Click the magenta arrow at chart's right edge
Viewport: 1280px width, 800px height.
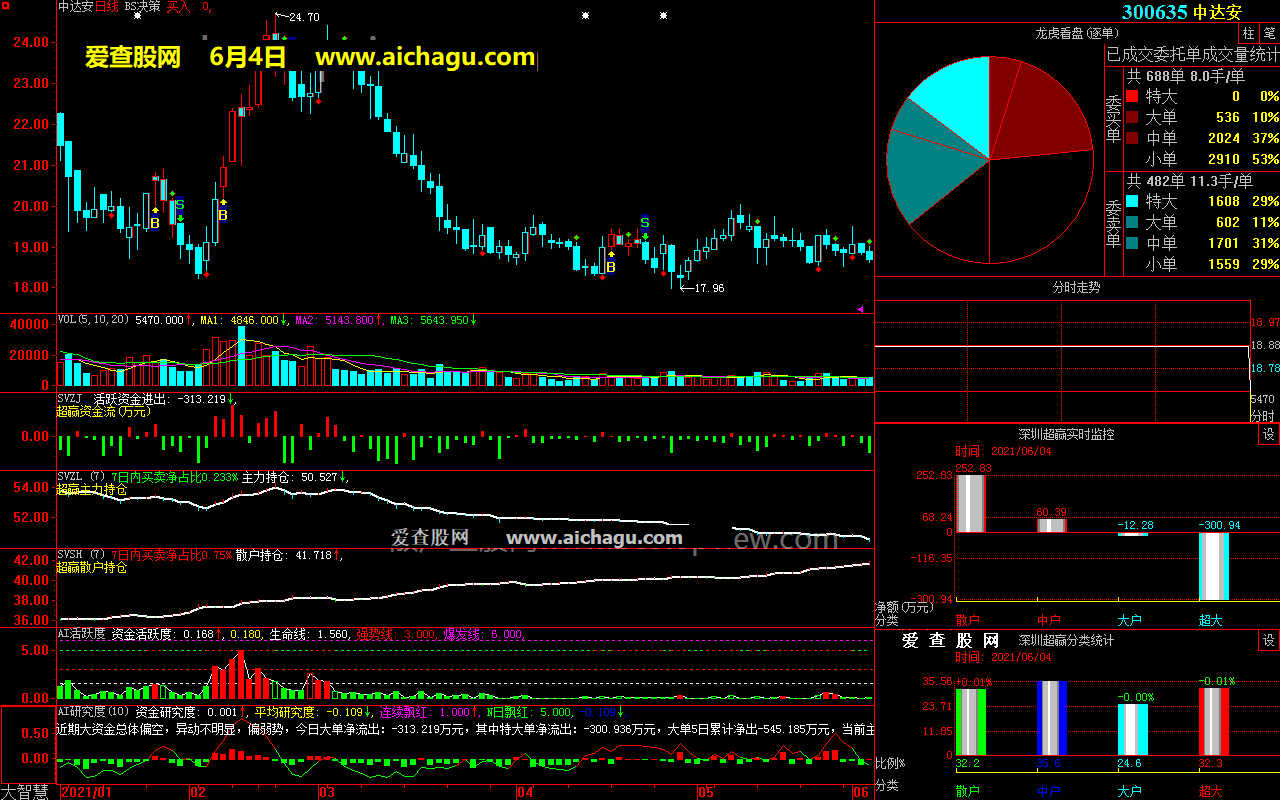pyautogui.click(x=861, y=309)
